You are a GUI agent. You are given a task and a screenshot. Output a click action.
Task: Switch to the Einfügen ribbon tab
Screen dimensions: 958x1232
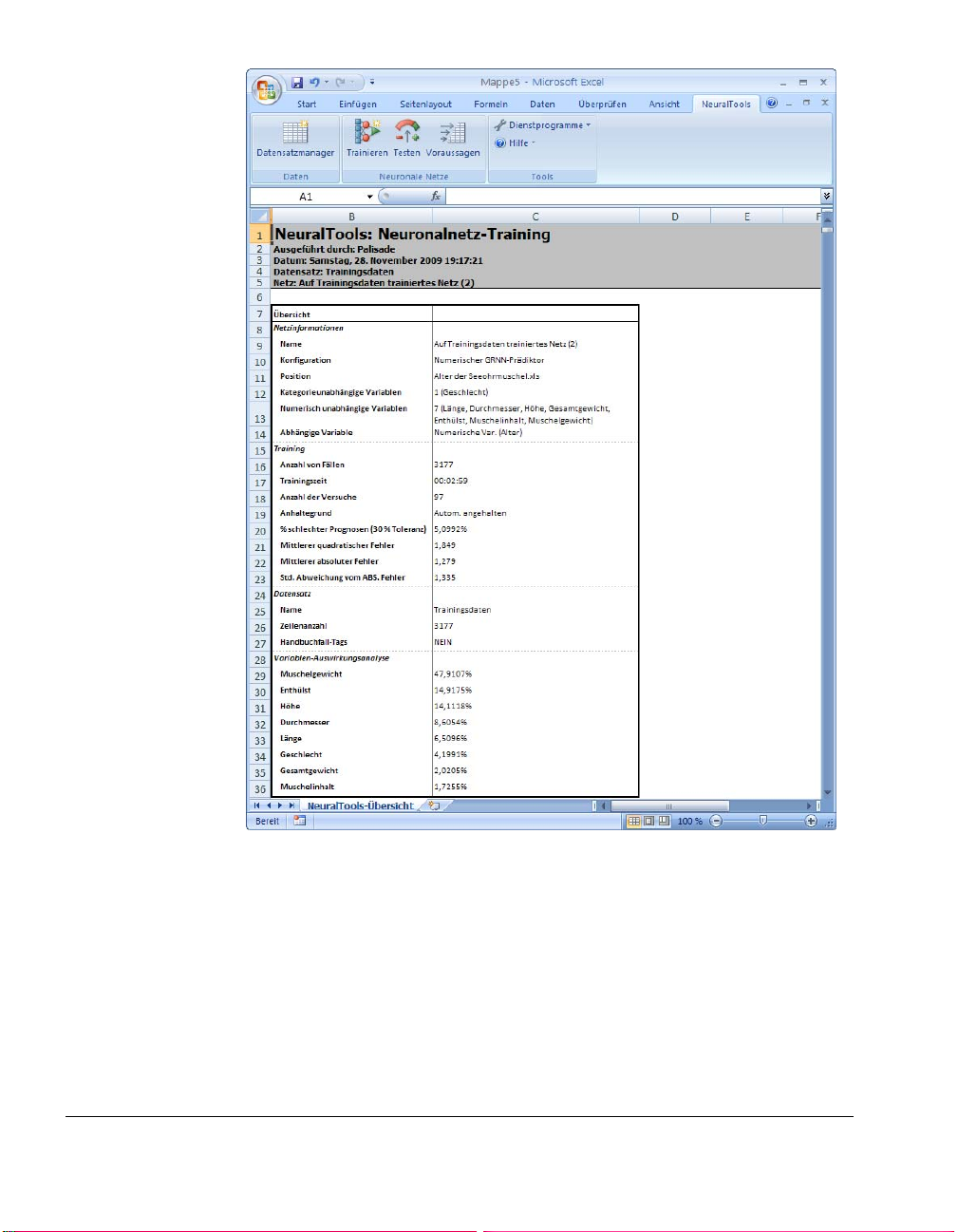358,104
